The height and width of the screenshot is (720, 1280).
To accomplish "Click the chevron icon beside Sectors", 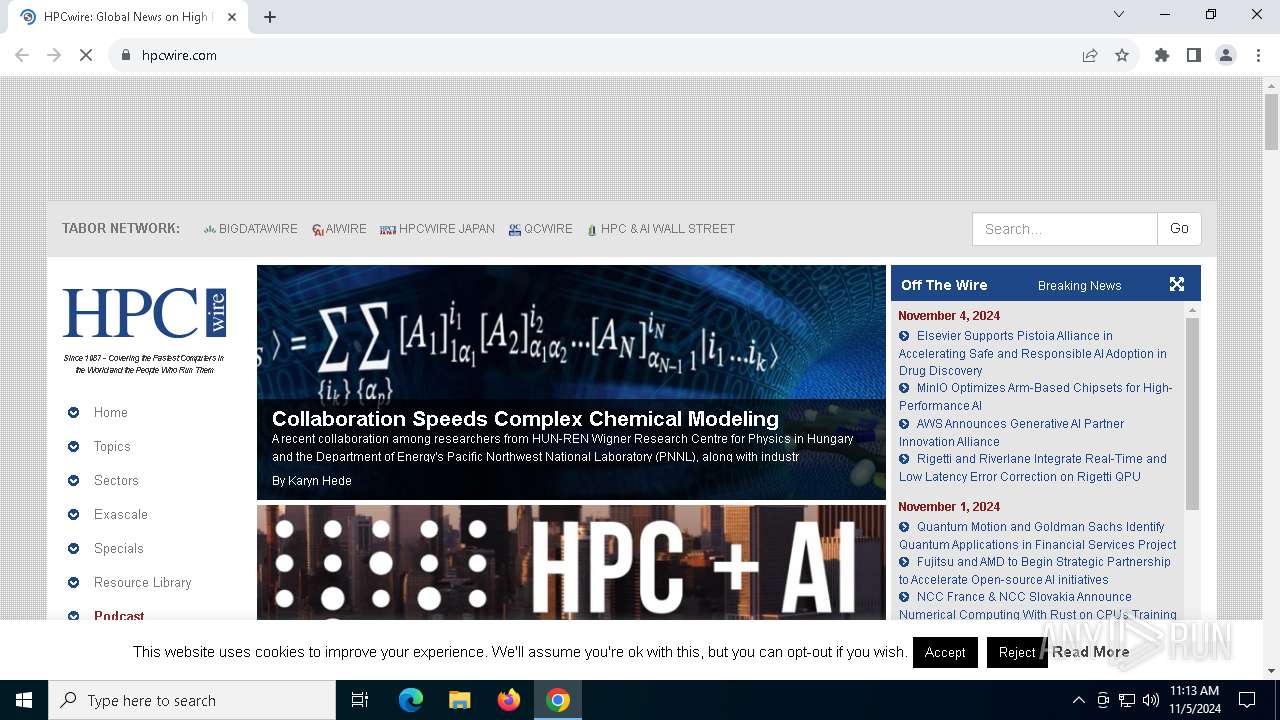I will (73, 480).
